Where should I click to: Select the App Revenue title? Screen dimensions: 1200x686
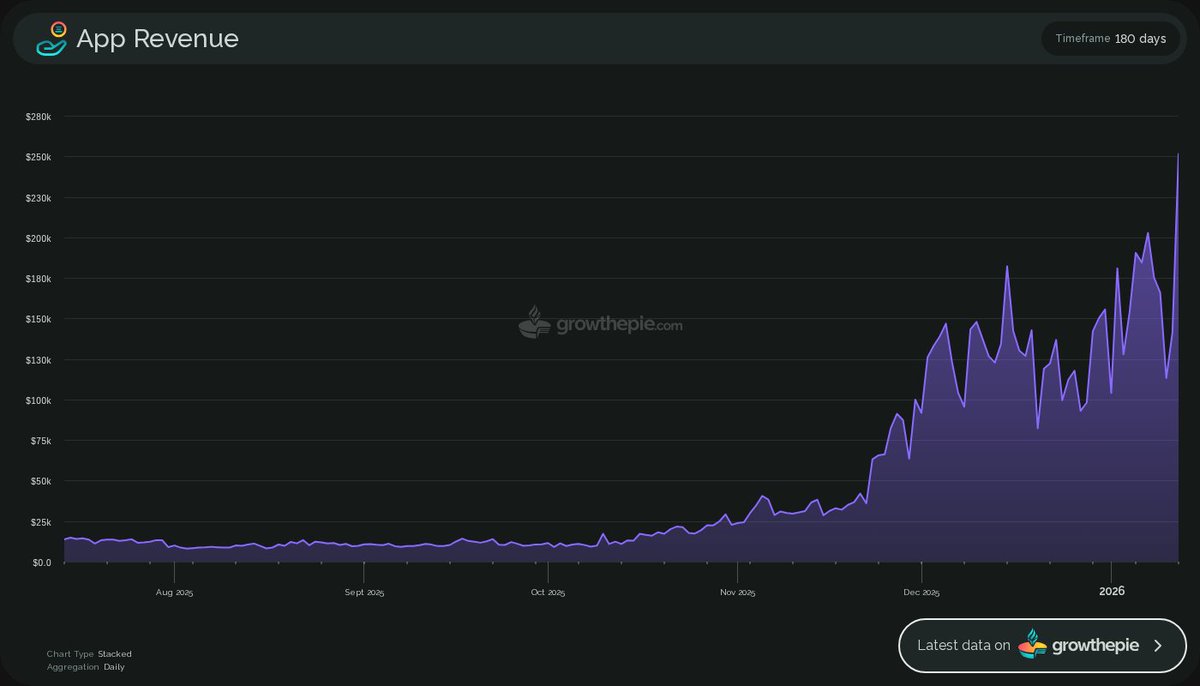point(157,38)
